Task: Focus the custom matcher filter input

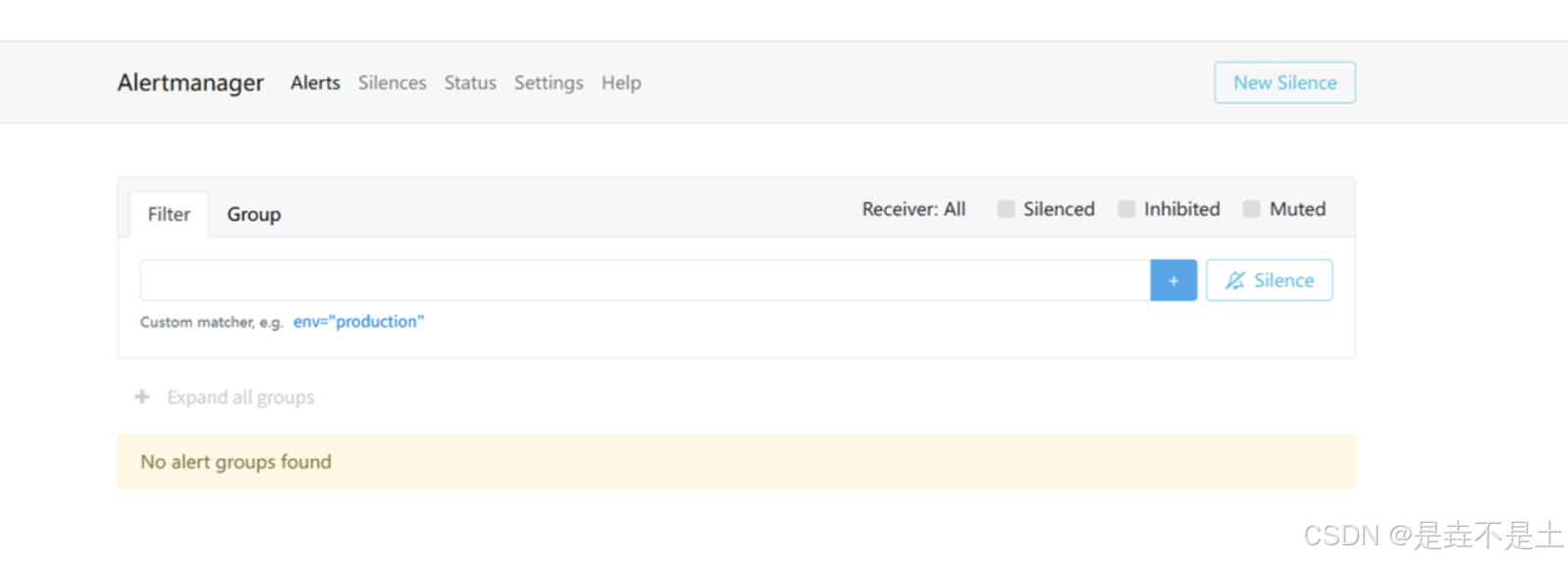Action: tap(645, 281)
